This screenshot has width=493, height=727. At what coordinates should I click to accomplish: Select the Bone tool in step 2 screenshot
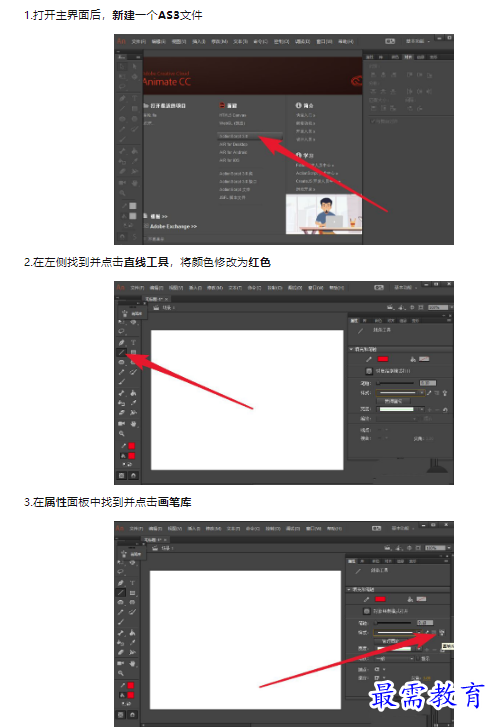(x=122, y=393)
